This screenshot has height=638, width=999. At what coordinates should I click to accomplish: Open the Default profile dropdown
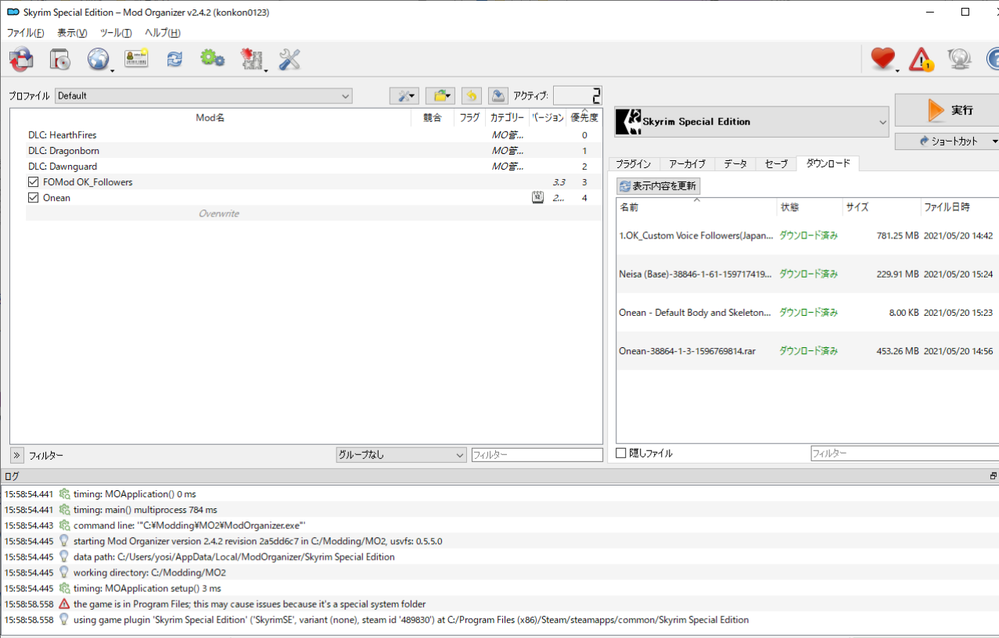pyautogui.click(x=203, y=96)
